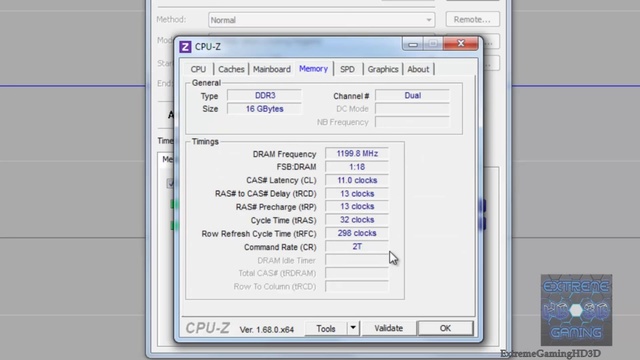Open the Graphics tab
The image size is (640, 360).
383,69
